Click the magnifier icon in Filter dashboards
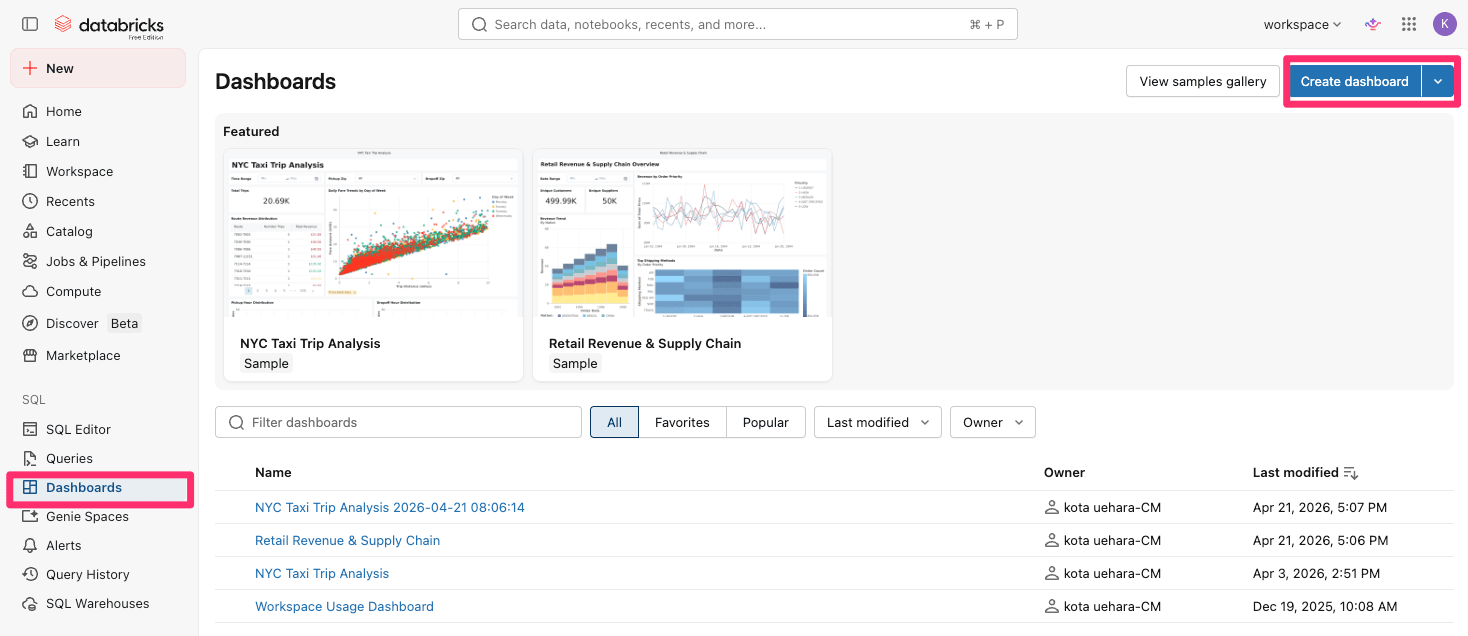This screenshot has height=636, width=1468. coord(237,422)
